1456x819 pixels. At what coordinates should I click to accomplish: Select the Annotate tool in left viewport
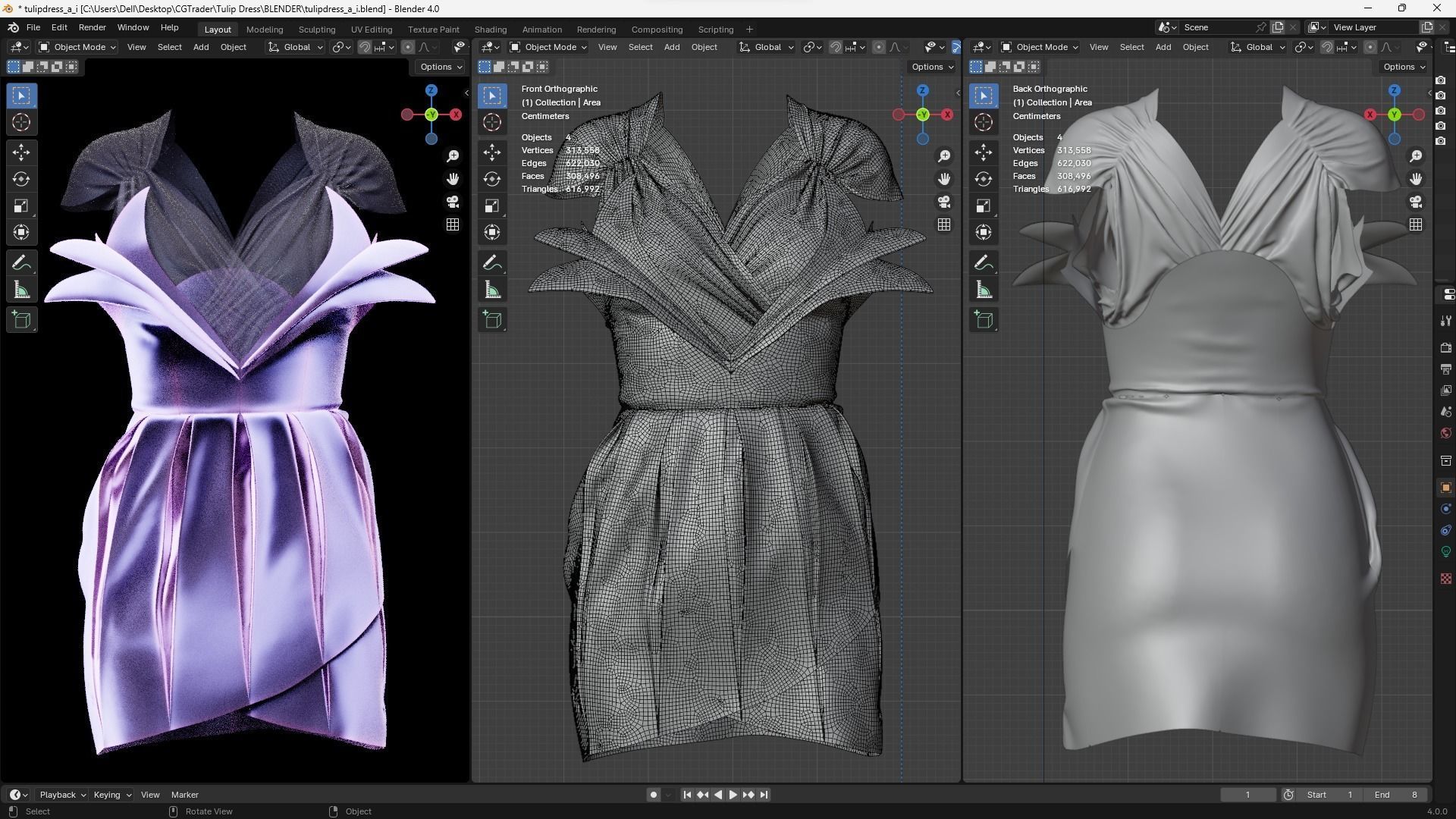coord(21,263)
